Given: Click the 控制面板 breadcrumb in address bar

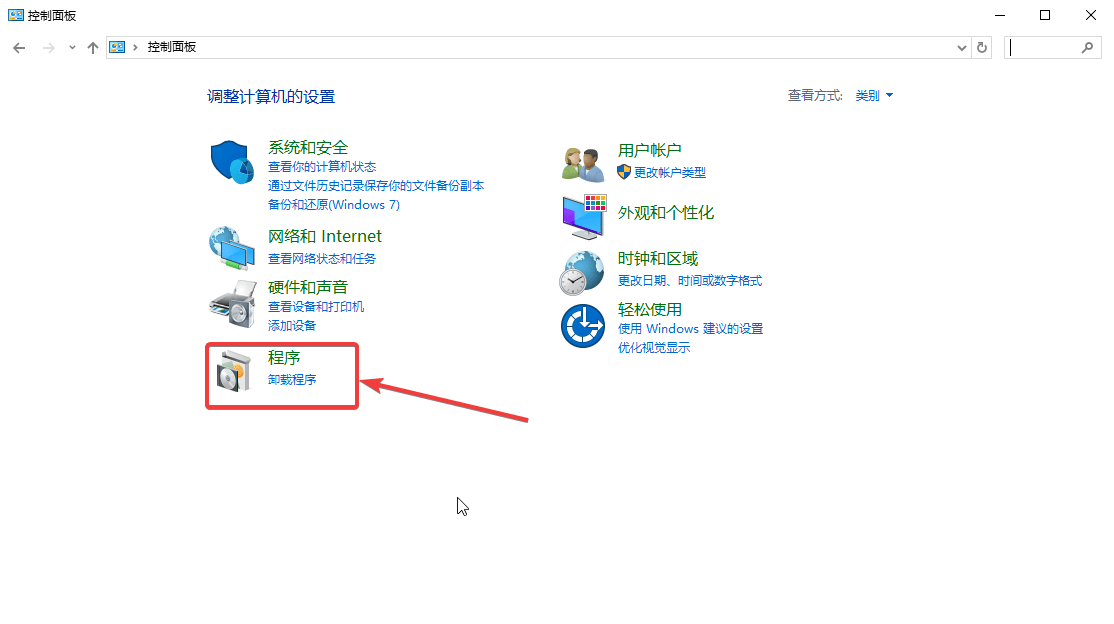Looking at the screenshot, I should pyautogui.click(x=172, y=47).
